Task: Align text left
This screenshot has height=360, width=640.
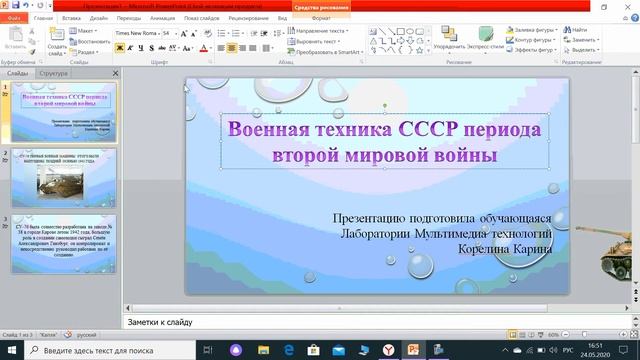Action: [221, 48]
